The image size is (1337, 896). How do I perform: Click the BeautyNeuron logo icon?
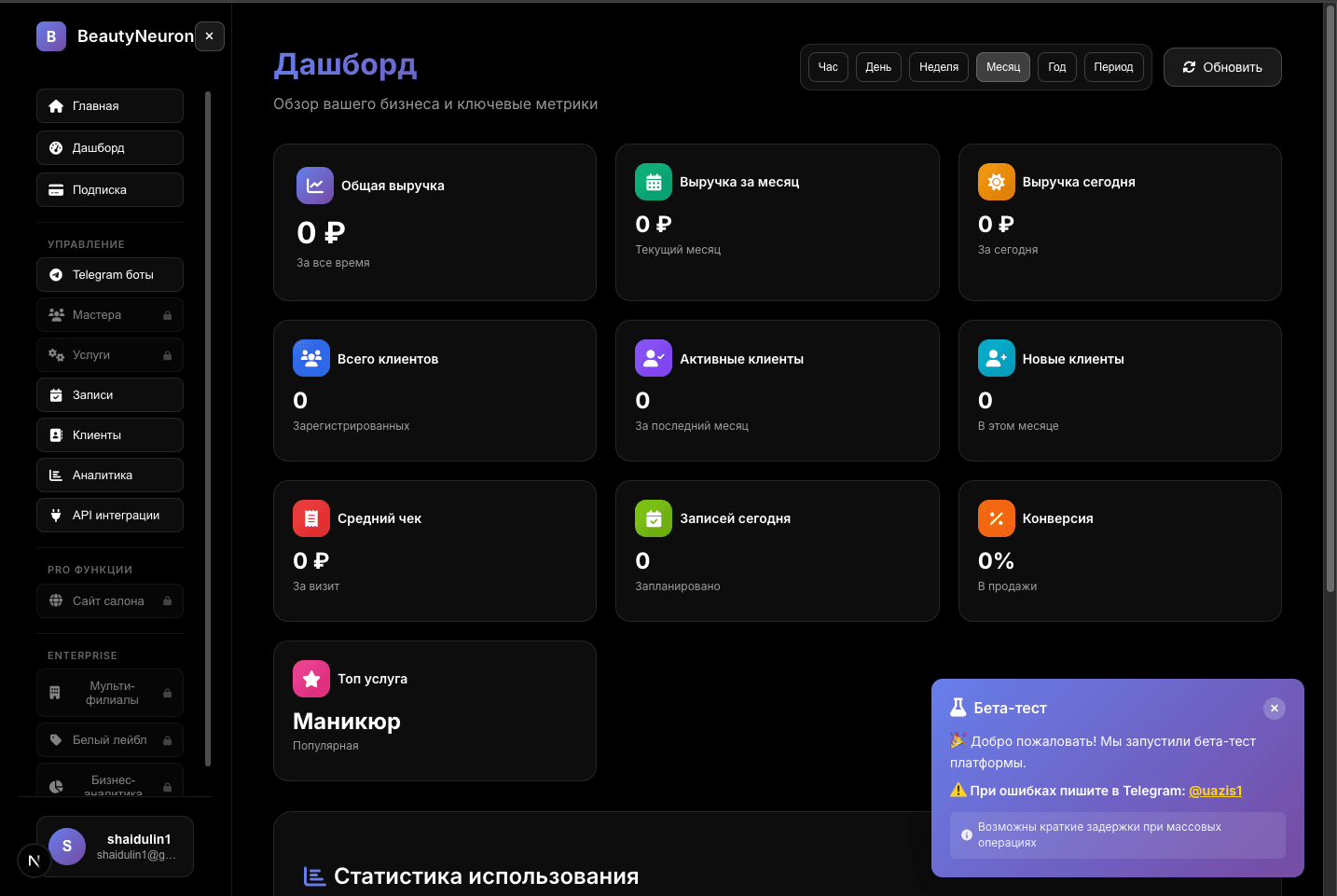click(51, 36)
